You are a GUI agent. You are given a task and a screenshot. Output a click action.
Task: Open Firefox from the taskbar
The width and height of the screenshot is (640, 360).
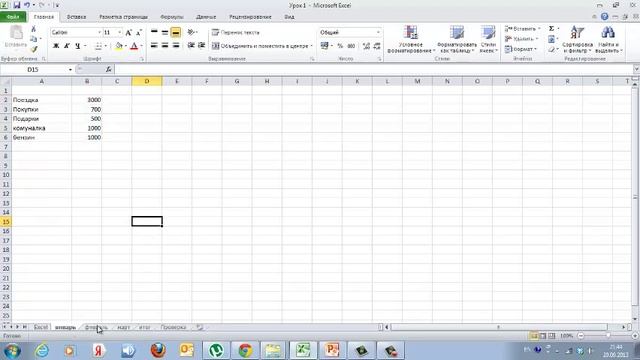158,350
